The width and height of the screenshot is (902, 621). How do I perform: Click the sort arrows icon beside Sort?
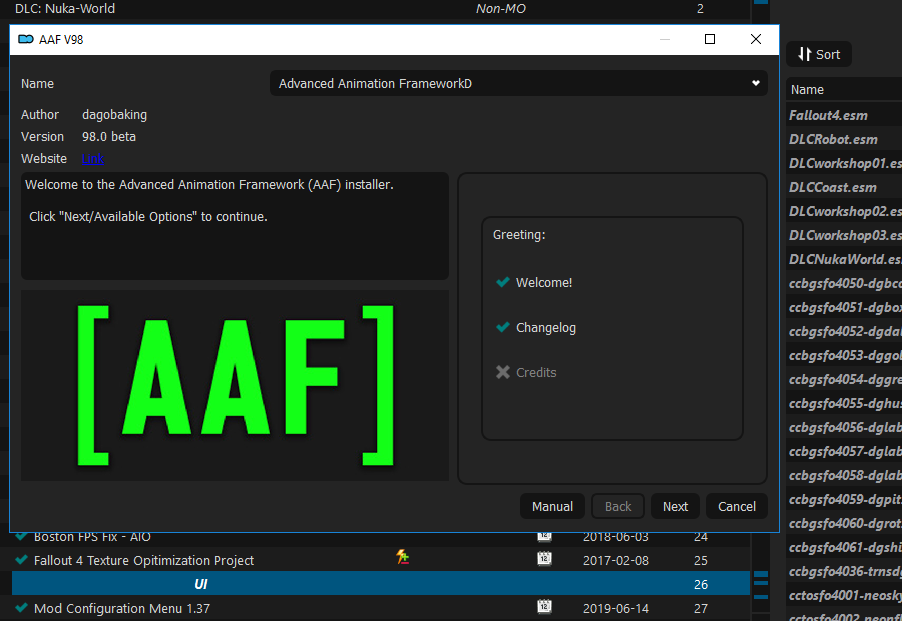804,55
